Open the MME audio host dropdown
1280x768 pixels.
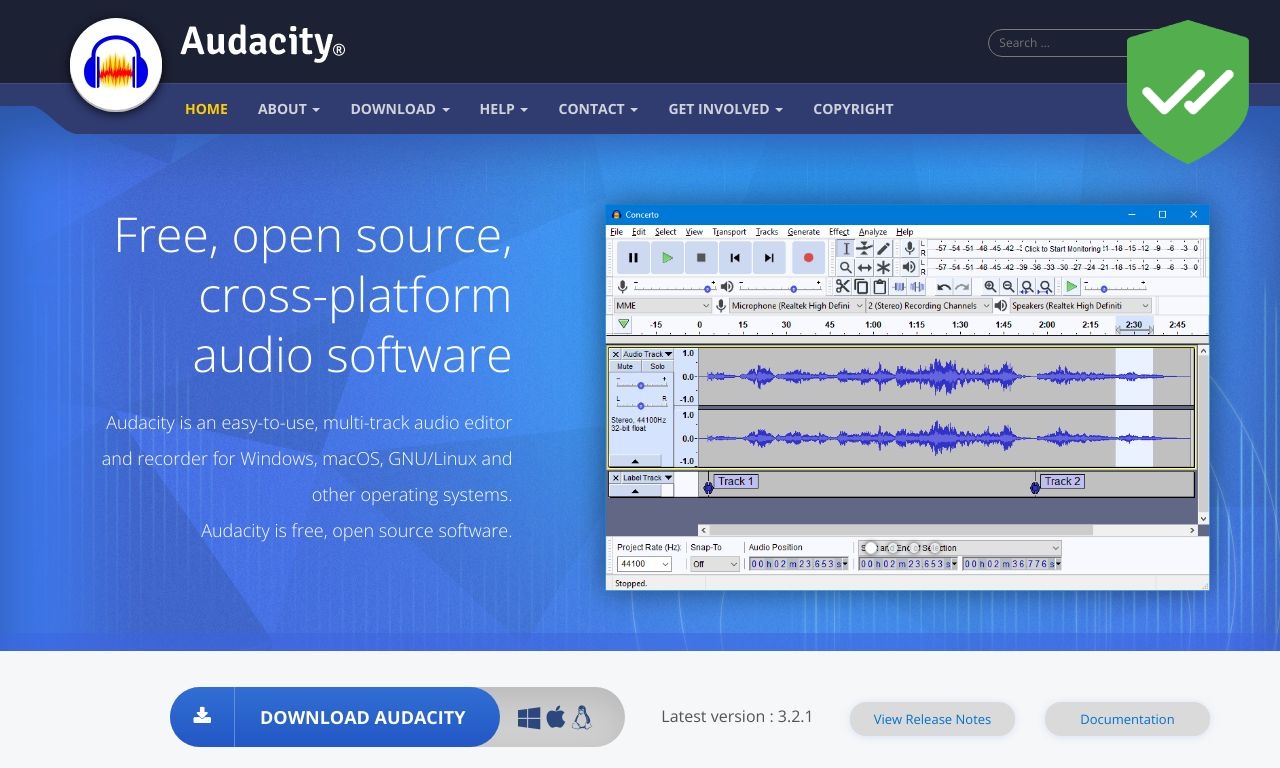662,306
